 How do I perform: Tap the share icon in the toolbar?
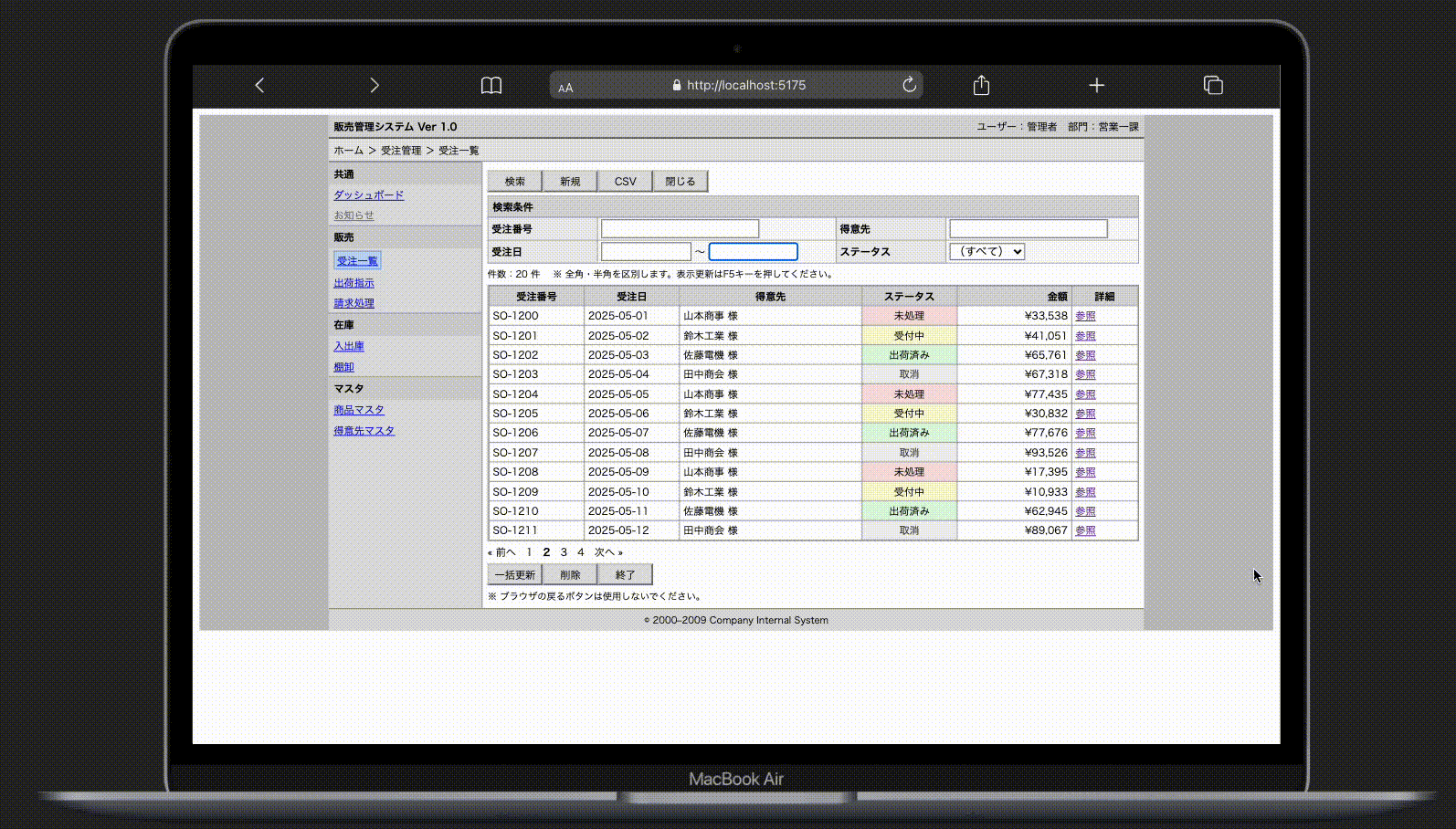(x=981, y=85)
